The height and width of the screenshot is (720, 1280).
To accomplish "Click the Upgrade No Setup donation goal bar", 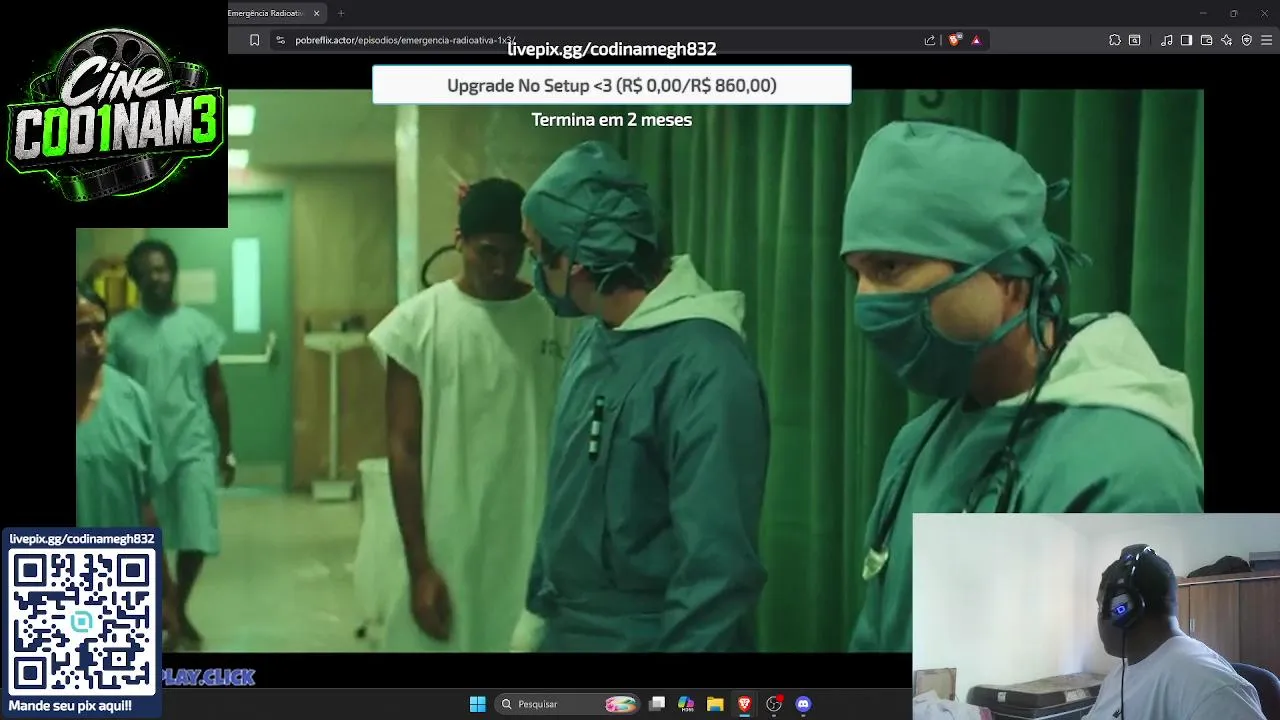I will pos(612,85).
